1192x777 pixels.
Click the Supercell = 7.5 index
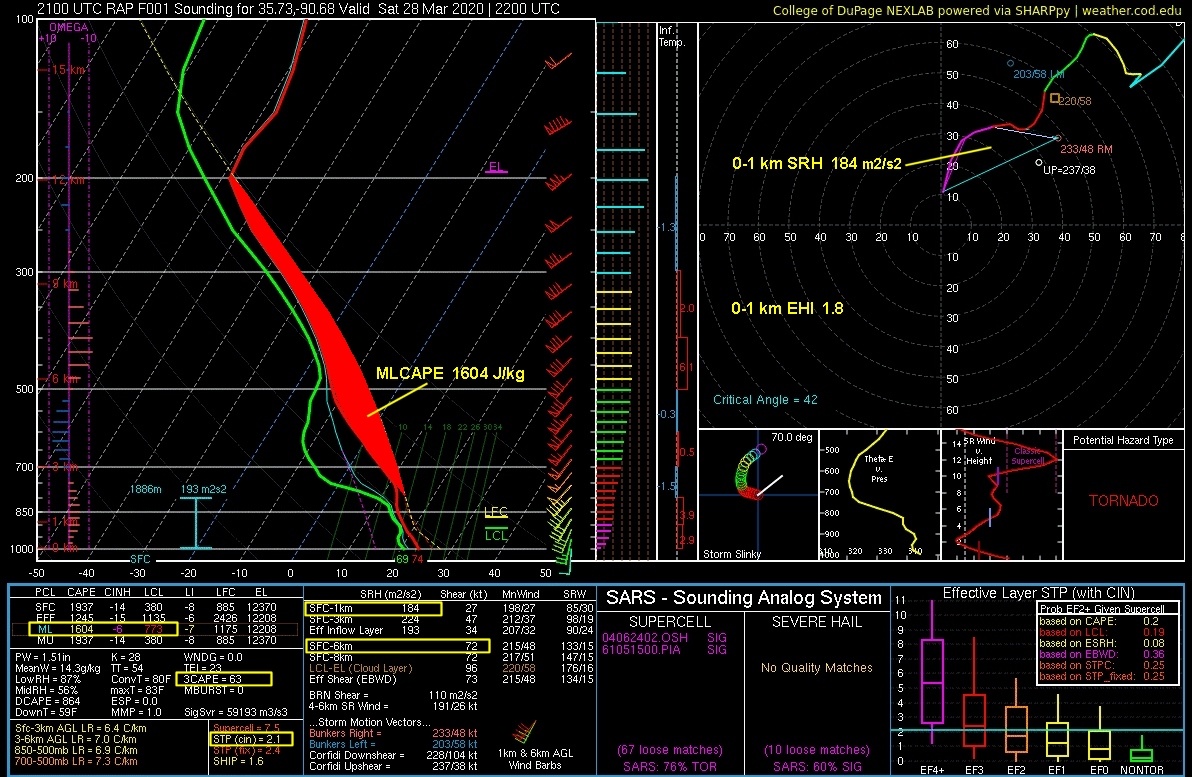246,728
